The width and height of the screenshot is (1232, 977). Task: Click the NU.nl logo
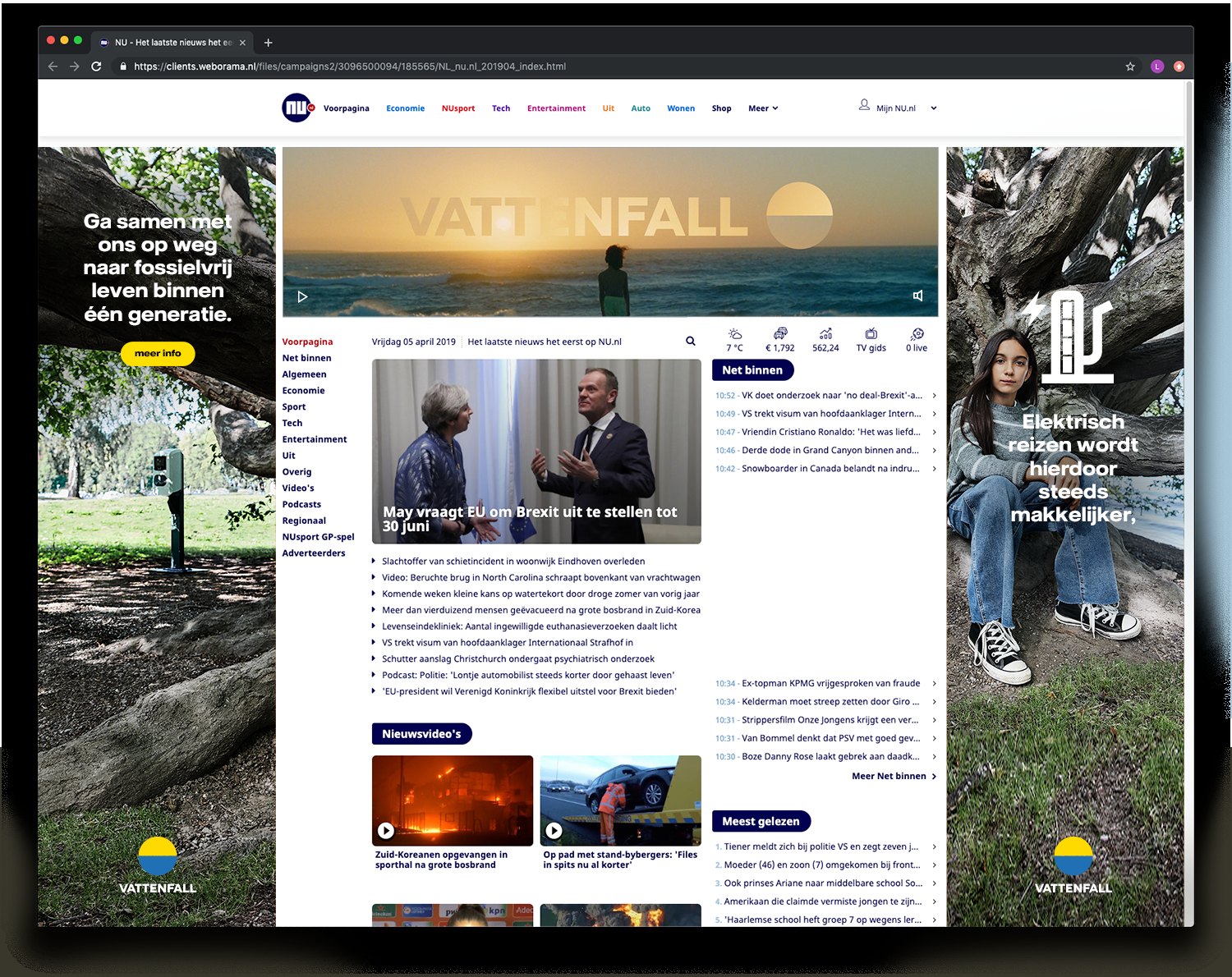tap(298, 108)
